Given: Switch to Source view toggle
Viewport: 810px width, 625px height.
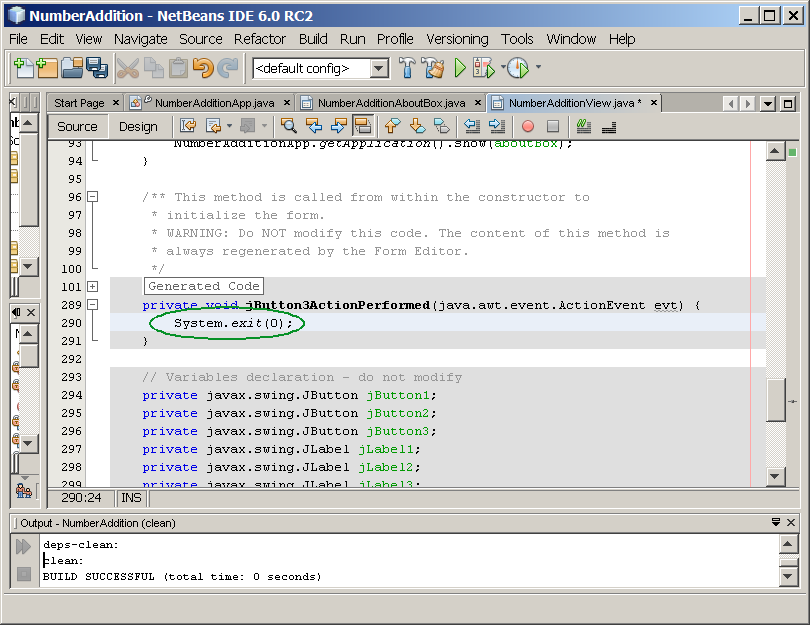Looking at the screenshot, I should pos(77,127).
